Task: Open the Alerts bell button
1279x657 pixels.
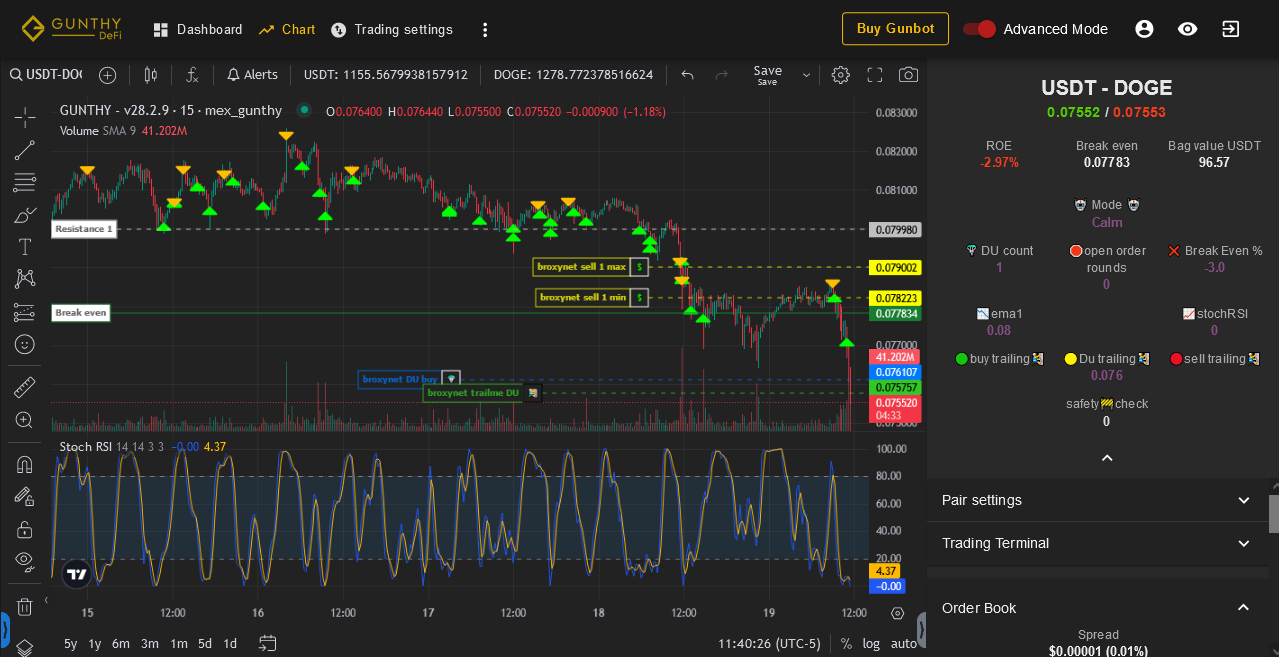Action: [x=252, y=75]
